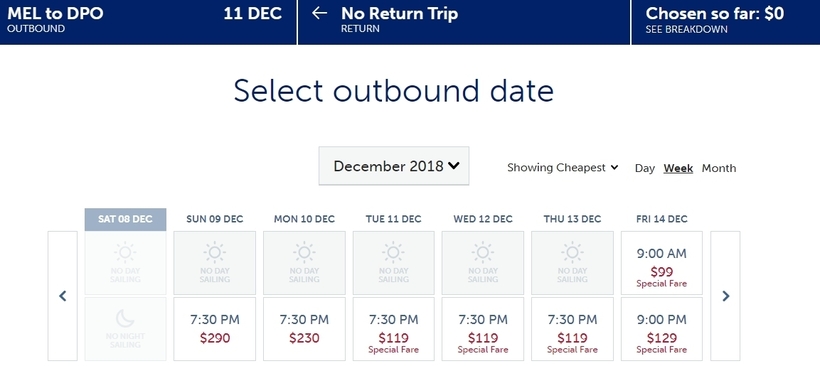Open the December 2018 month dropdown
The image size is (820, 366).
point(394,166)
